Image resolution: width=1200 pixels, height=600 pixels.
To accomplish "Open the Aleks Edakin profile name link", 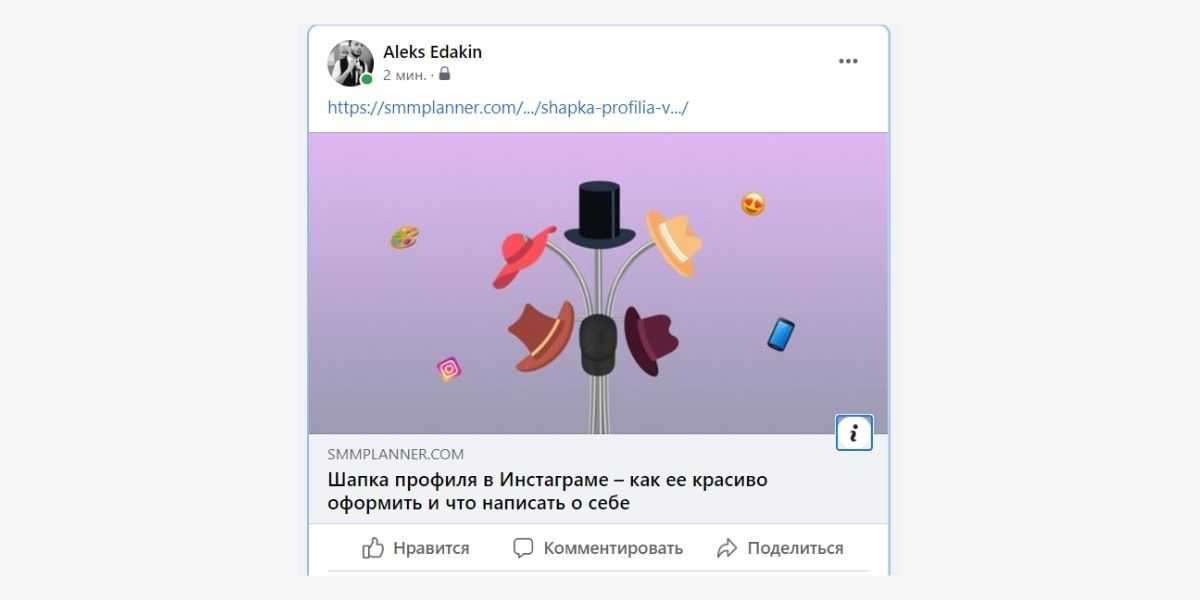I will [432, 52].
